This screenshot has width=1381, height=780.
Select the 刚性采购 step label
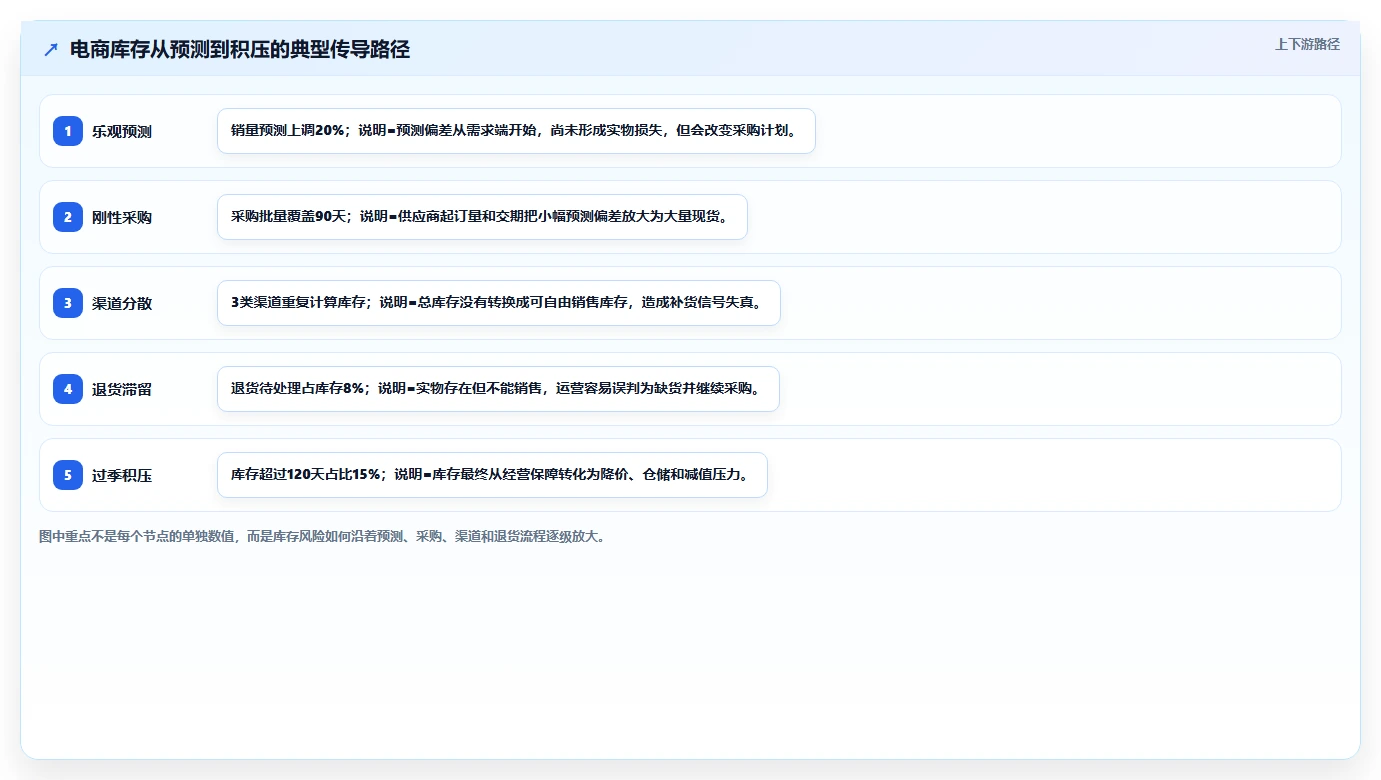tap(122, 217)
